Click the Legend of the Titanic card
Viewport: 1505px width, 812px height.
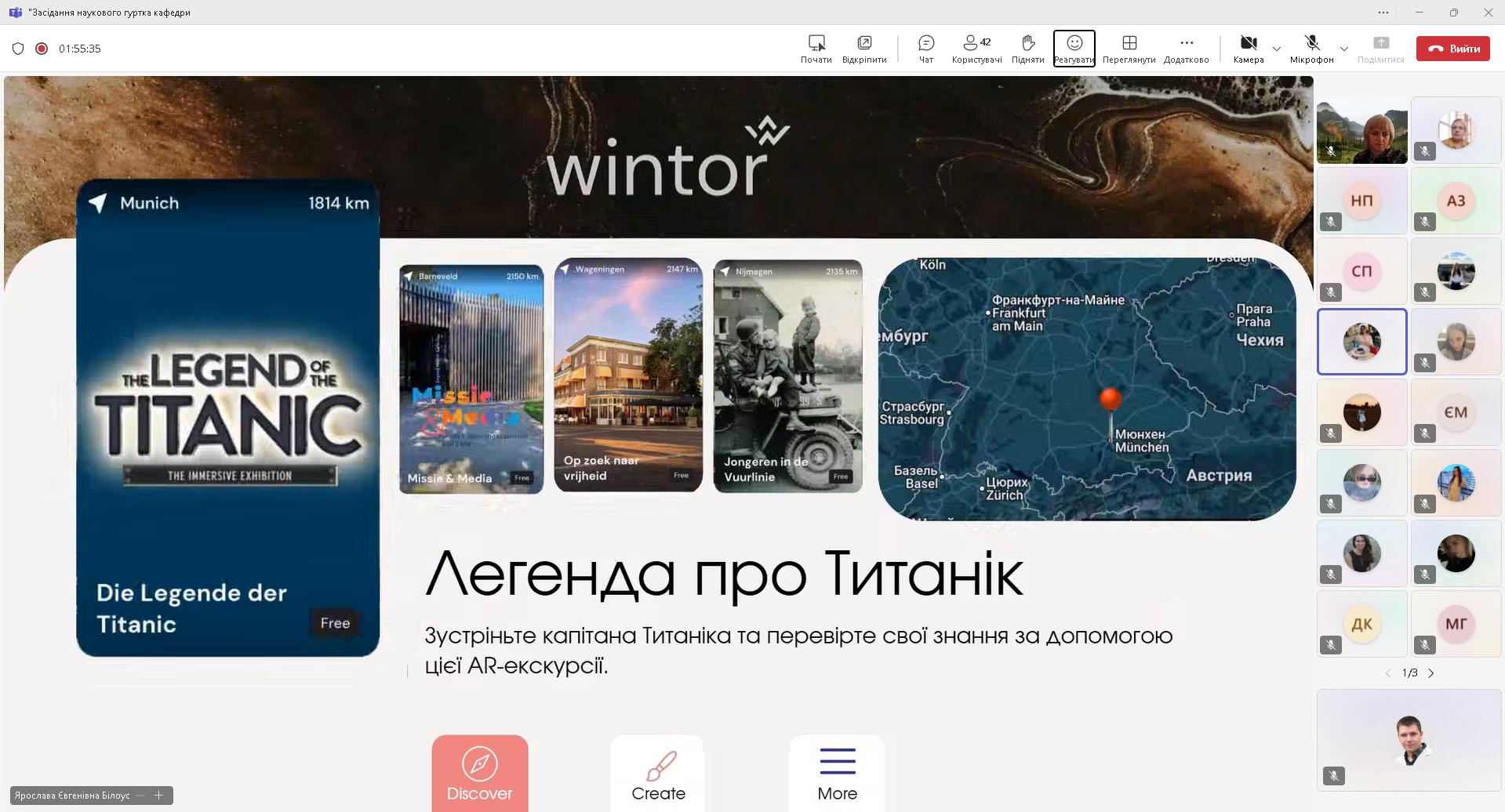click(228, 418)
